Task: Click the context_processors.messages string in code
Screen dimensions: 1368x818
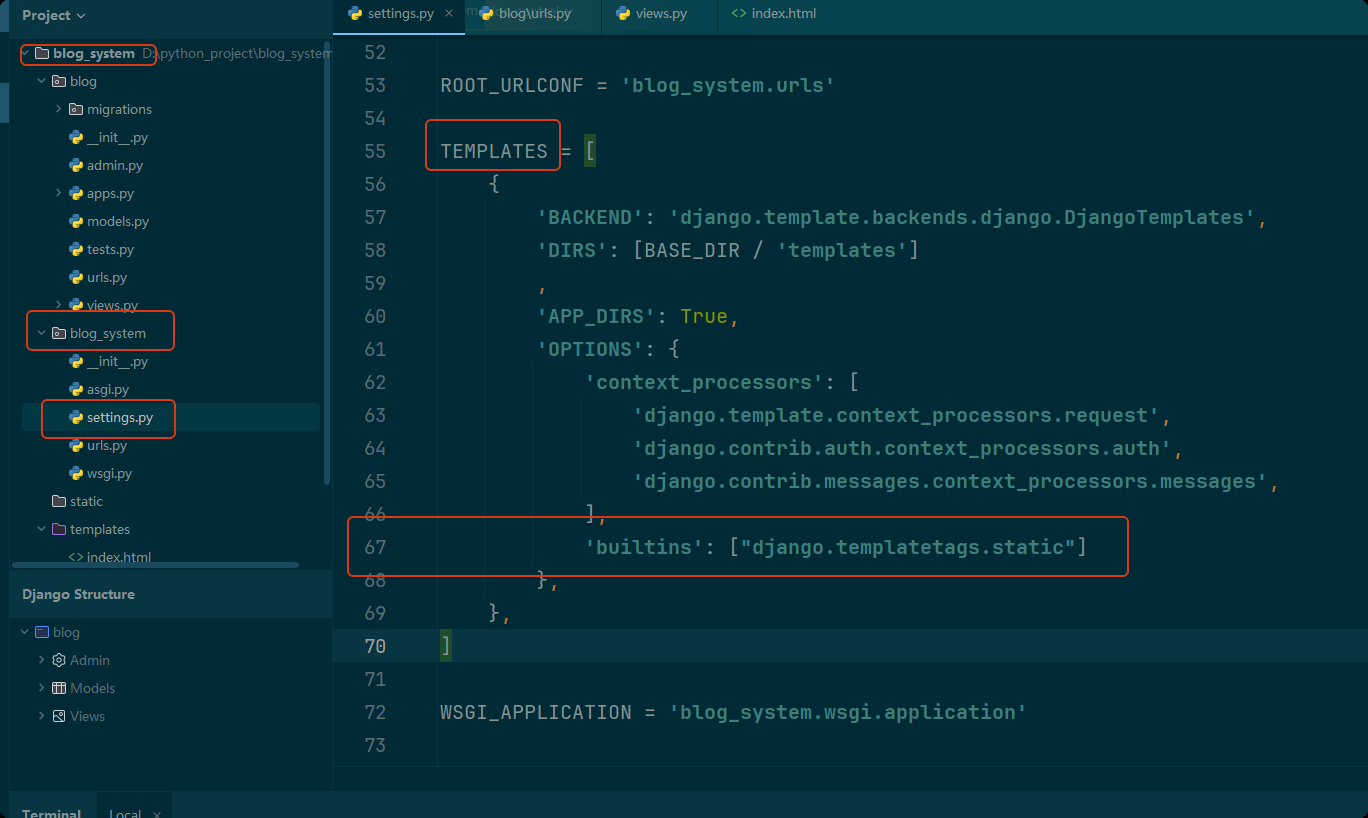Action: [x=951, y=481]
